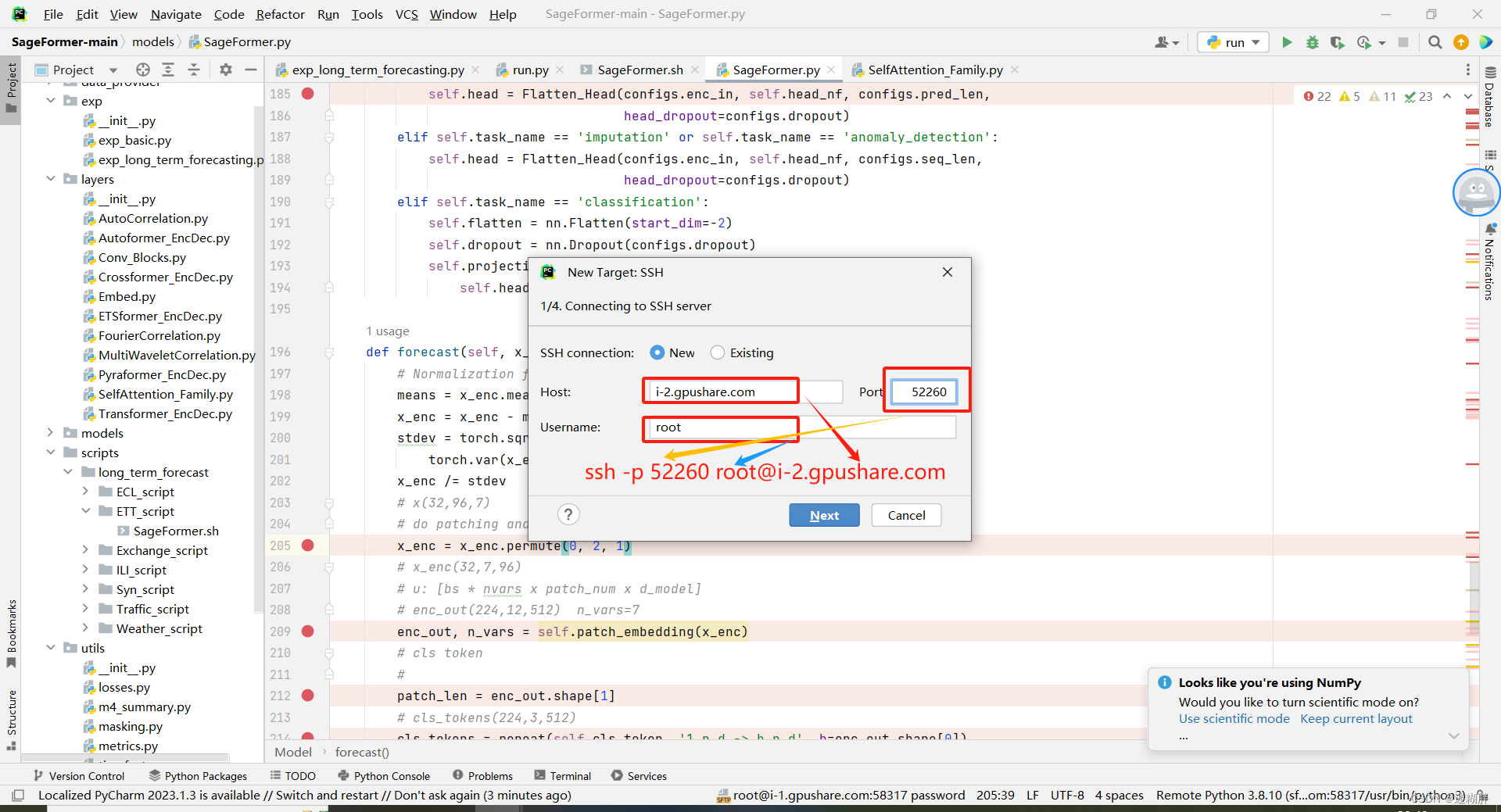Screen dimensions: 1501x812
Task: Close the New Target SSH dialog
Action: pos(948,272)
